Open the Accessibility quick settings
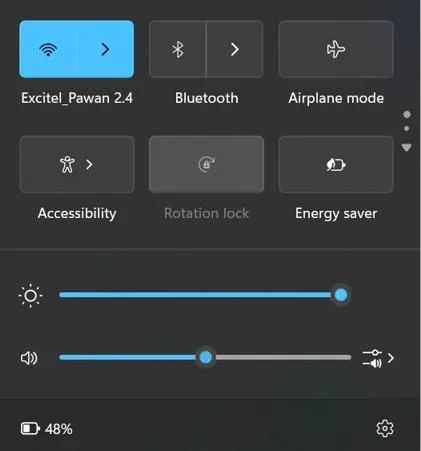This screenshot has width=421, height=451. (x=67, y=164)
